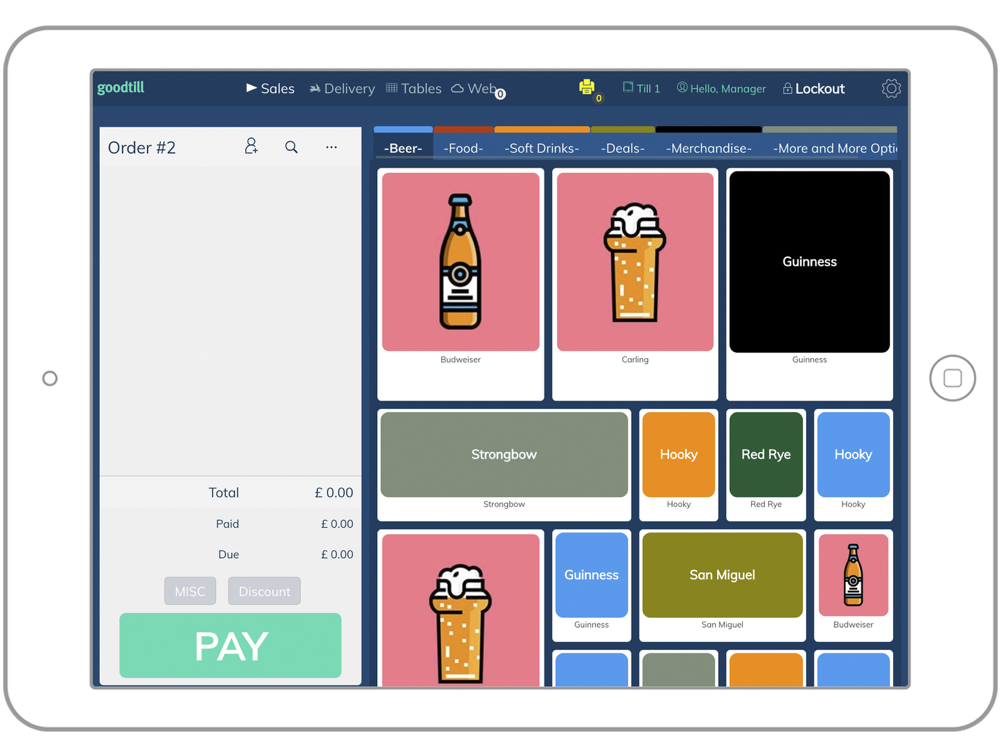Click the Paid £ 0.00 amount
This screenshot has height=750, width=1000.
click(x=337, y=524)
